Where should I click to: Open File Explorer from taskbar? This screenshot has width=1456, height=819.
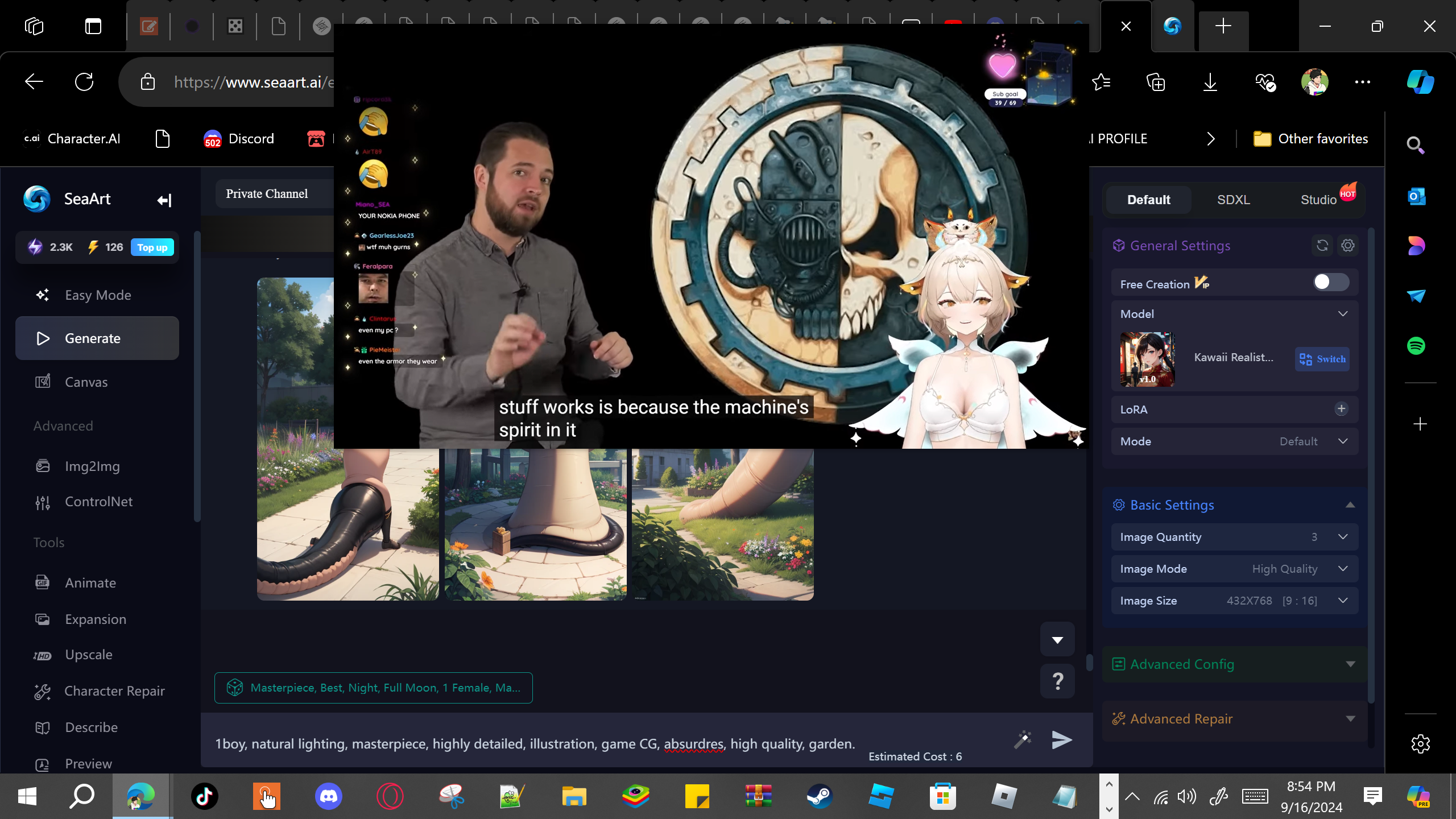574,796
